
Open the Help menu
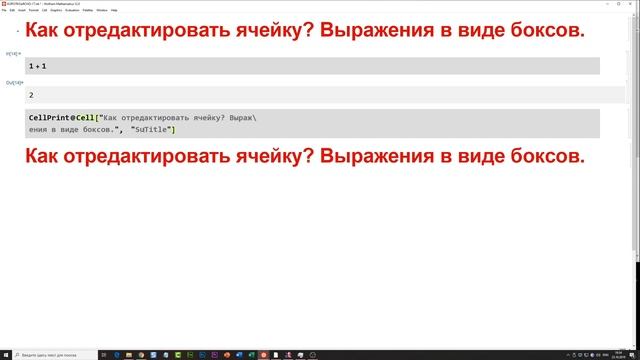click(x=114, y=10)
